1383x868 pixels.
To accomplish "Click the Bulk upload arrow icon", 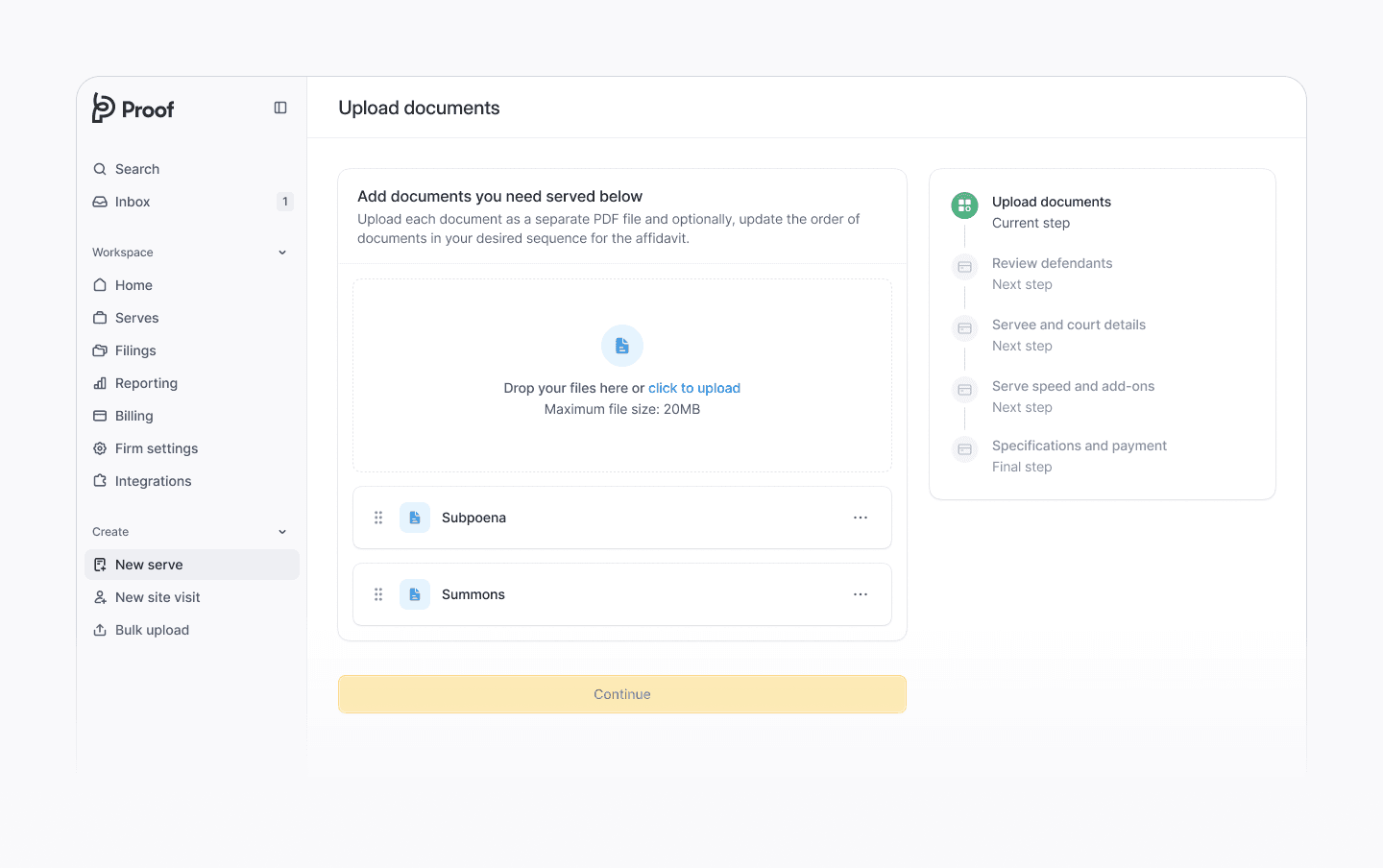I will [100, 629].
